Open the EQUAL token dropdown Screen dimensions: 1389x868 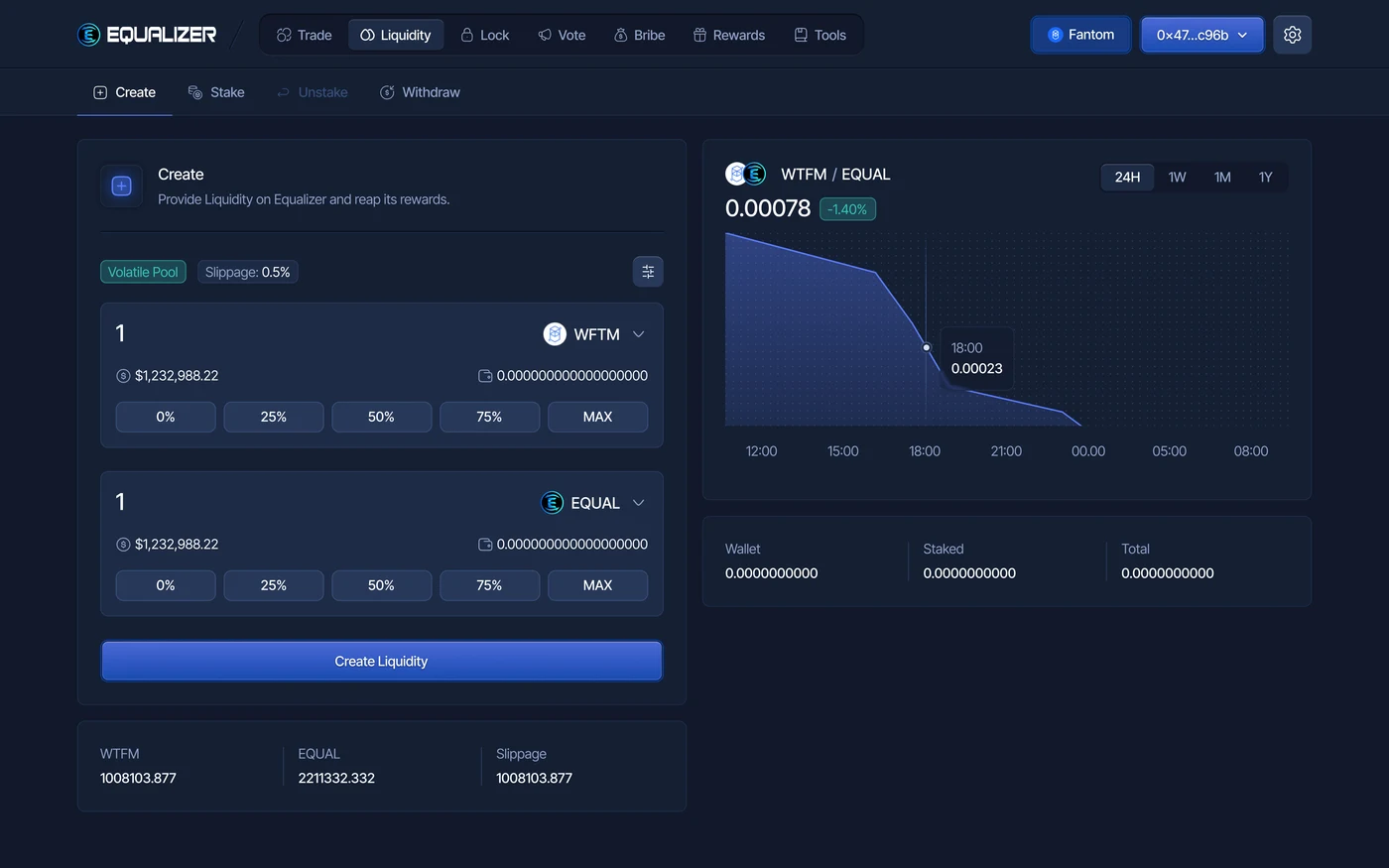593,503
